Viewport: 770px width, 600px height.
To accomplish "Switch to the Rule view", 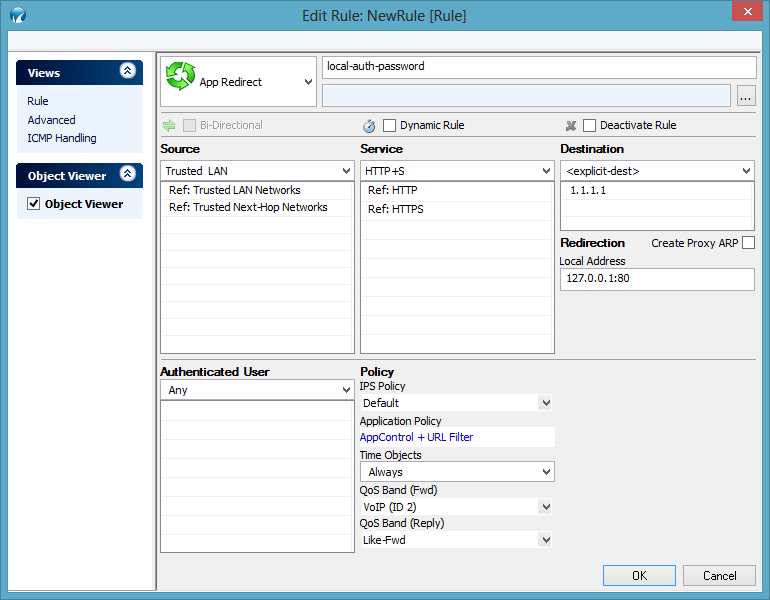I will [38, 101].
